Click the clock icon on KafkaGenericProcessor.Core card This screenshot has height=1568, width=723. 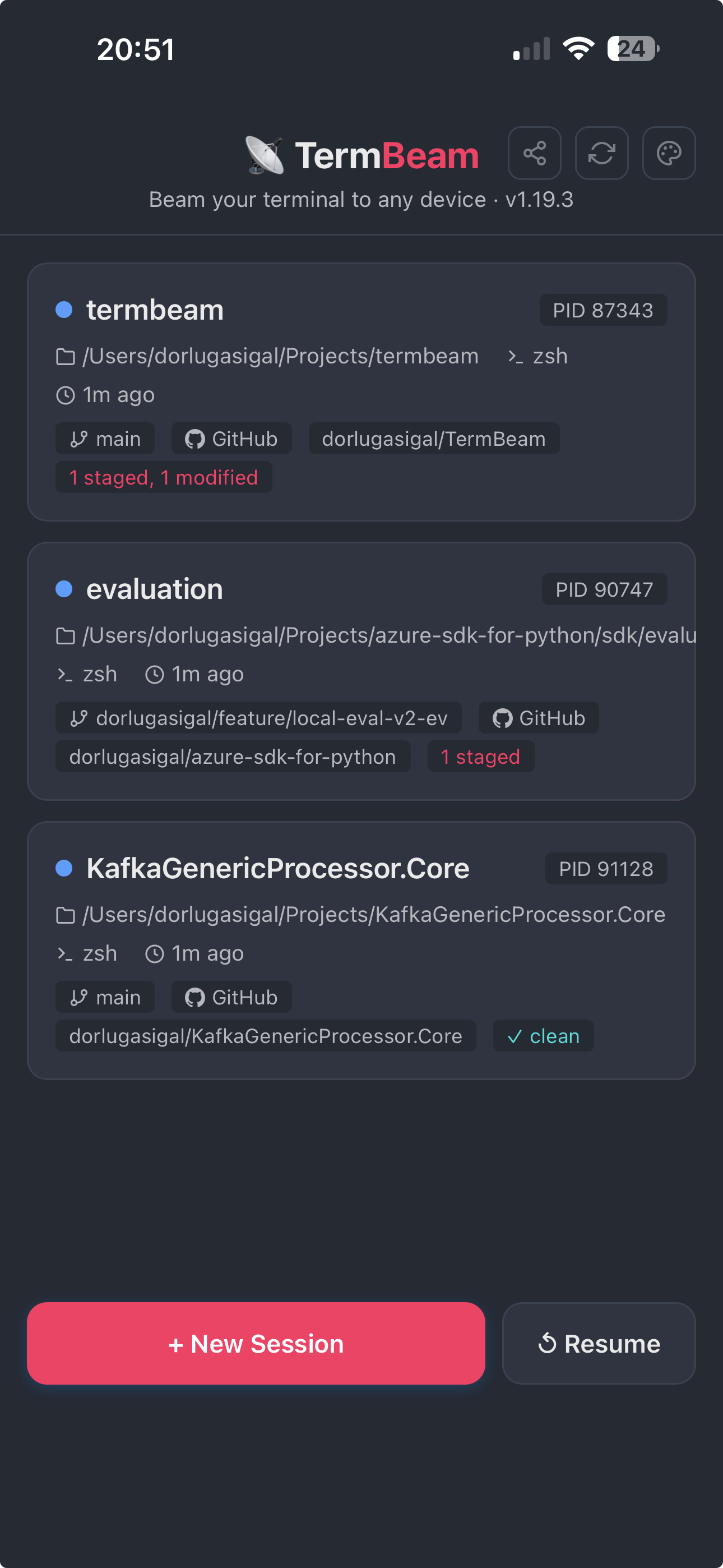coord(155,954)
